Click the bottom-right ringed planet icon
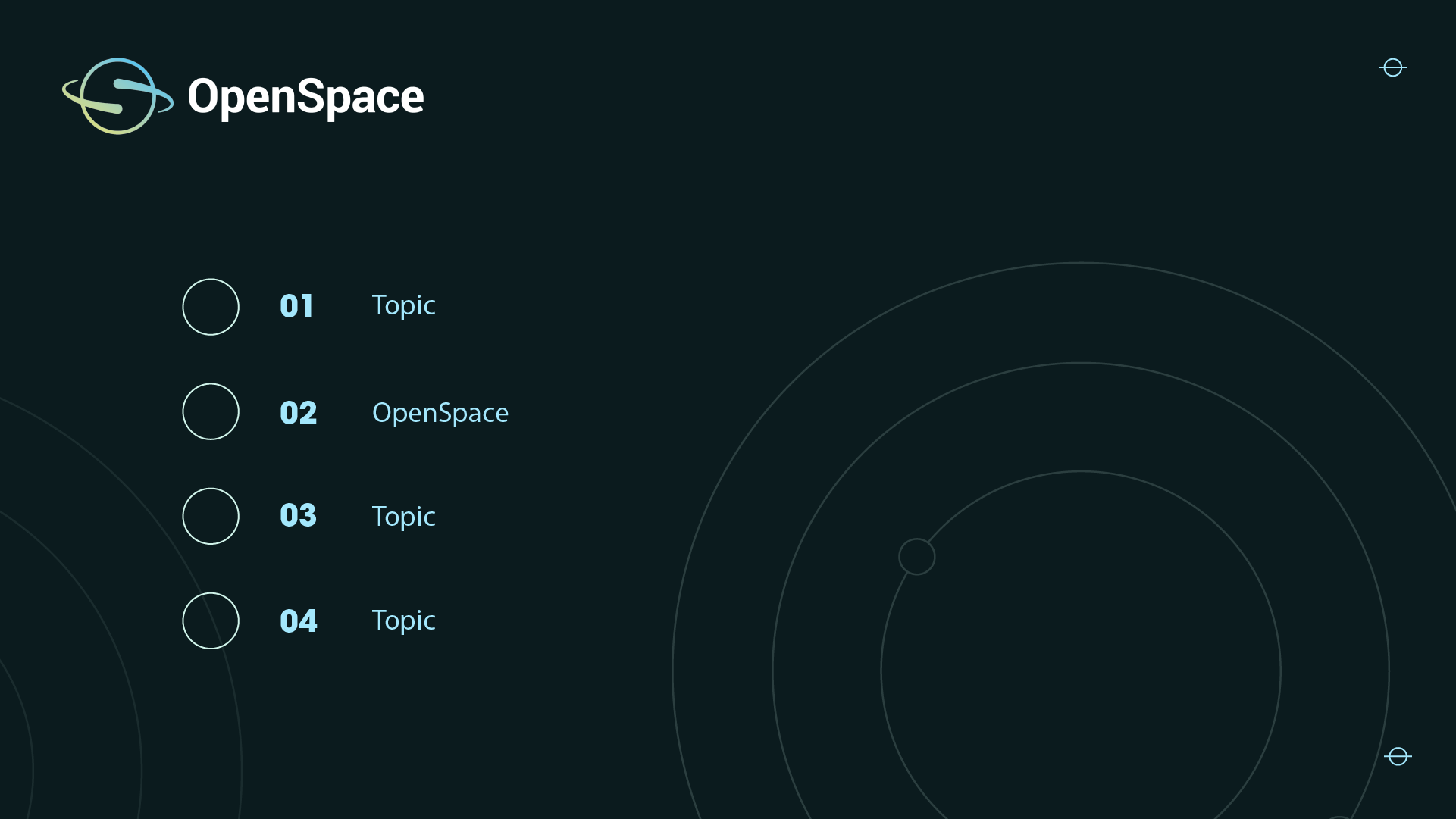Image resolution: width=1456 pixels, height=819 pixels. (1398, 756)
